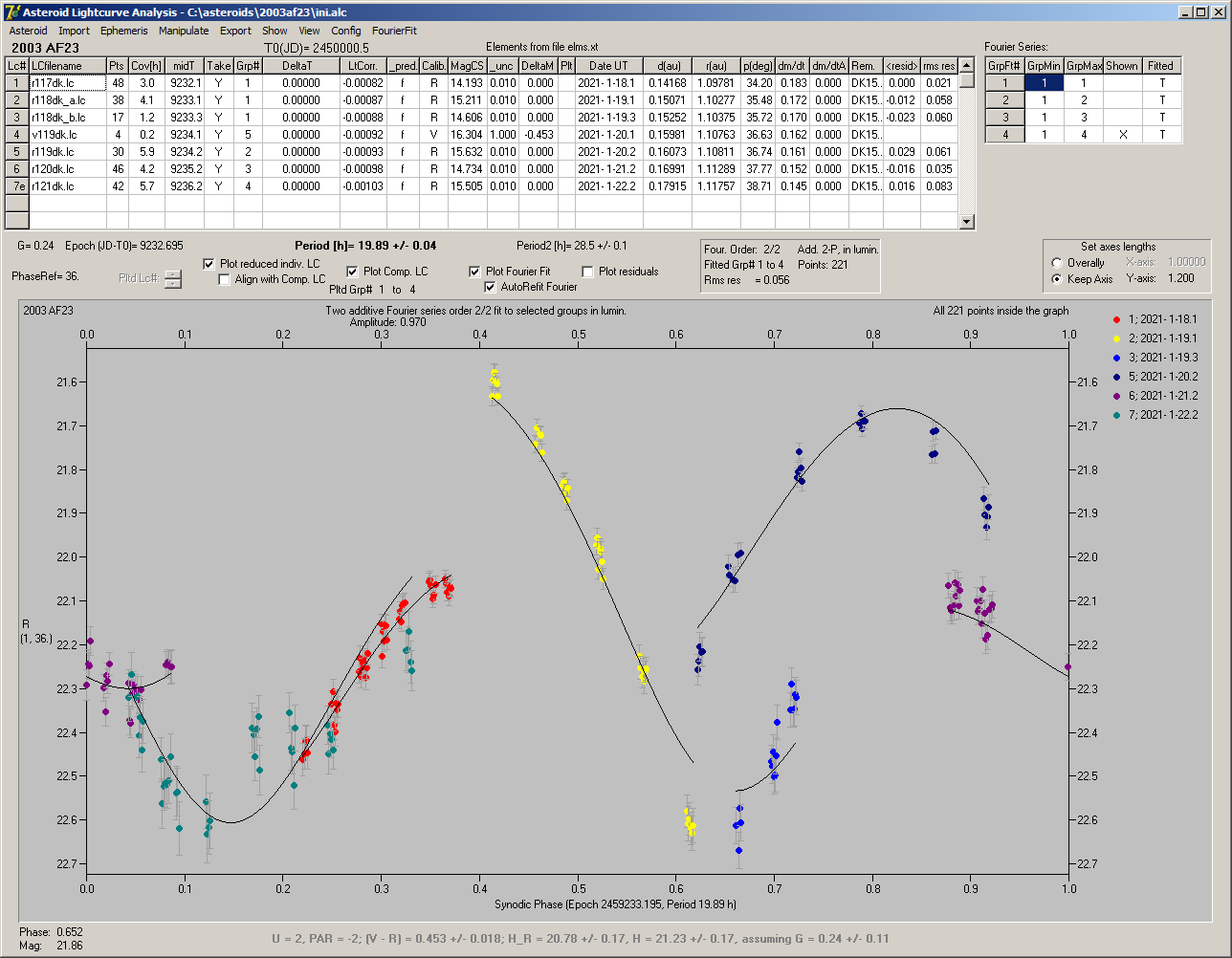Click the Amplitude: 0.970 text

click(x=387, y=322)
